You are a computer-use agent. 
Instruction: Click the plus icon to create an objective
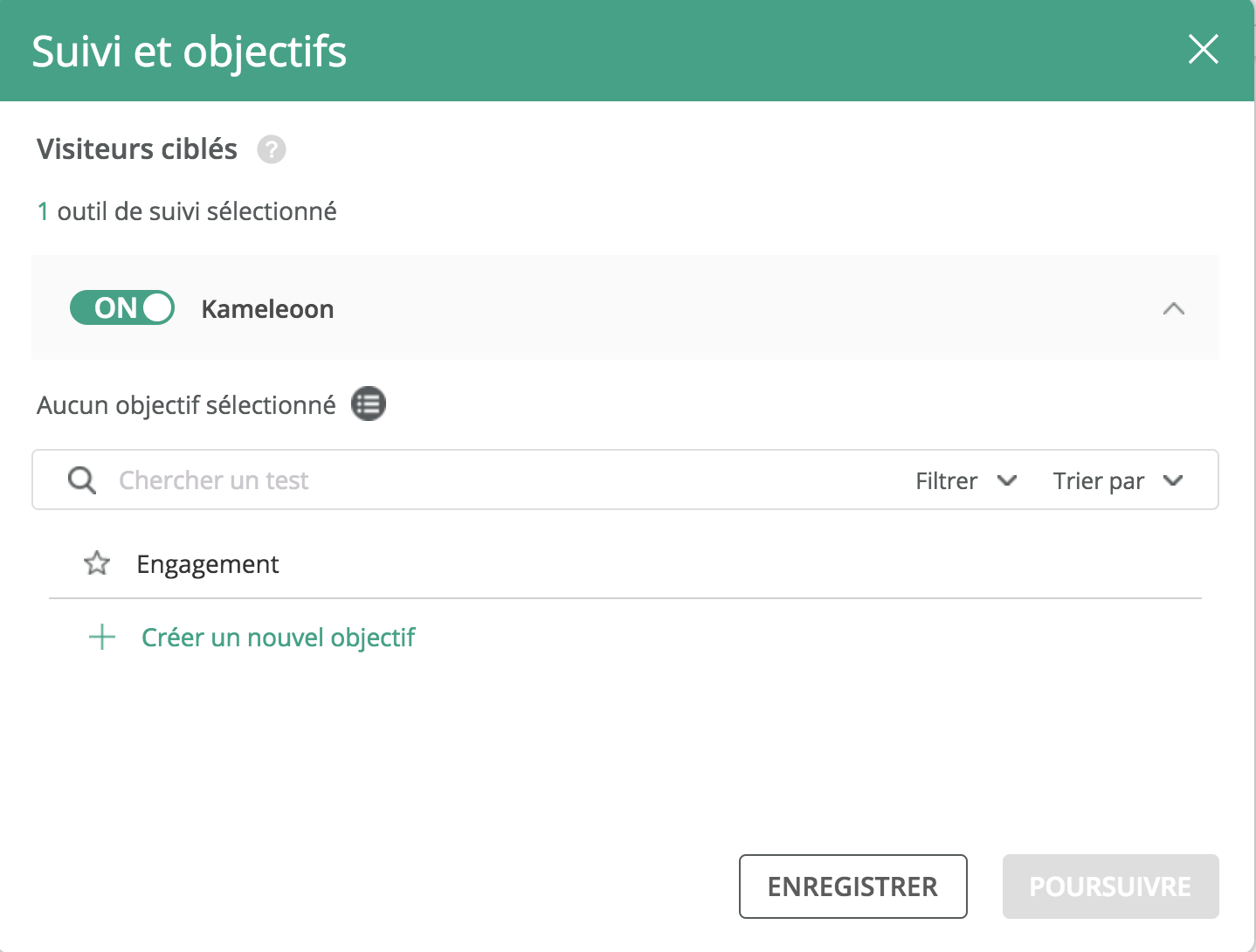(x=102, y=637)
